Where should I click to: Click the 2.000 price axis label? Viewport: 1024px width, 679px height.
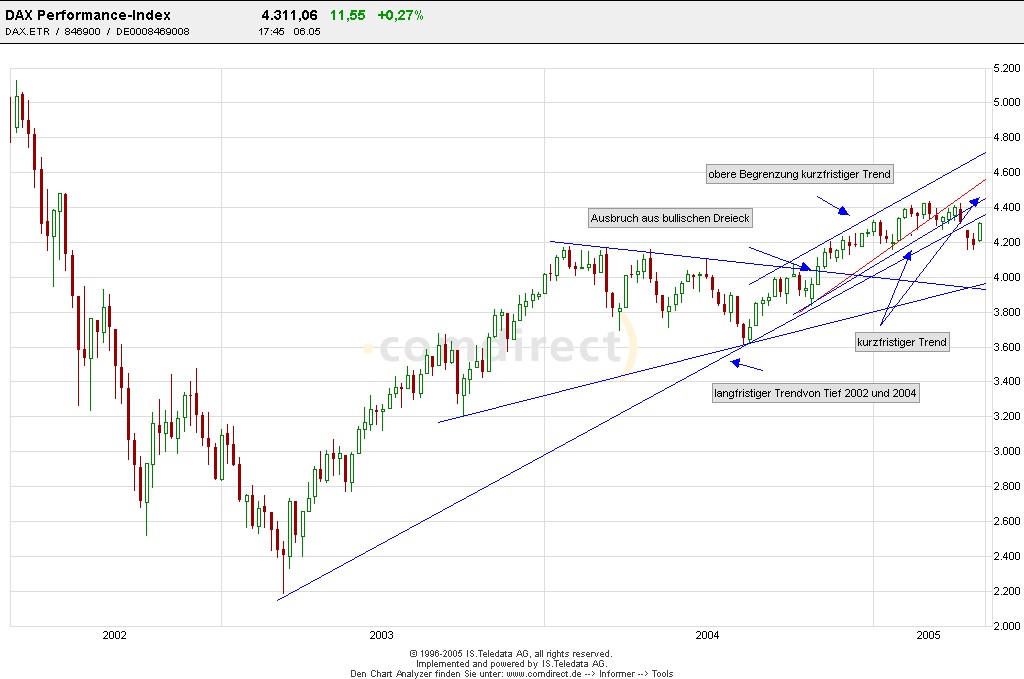pos(1006,626)
